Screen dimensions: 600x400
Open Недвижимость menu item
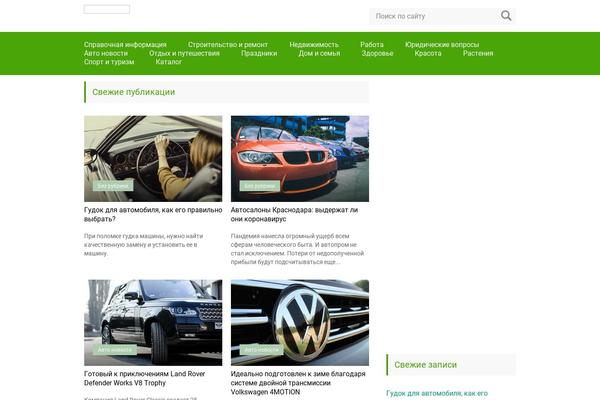point(314,45)
